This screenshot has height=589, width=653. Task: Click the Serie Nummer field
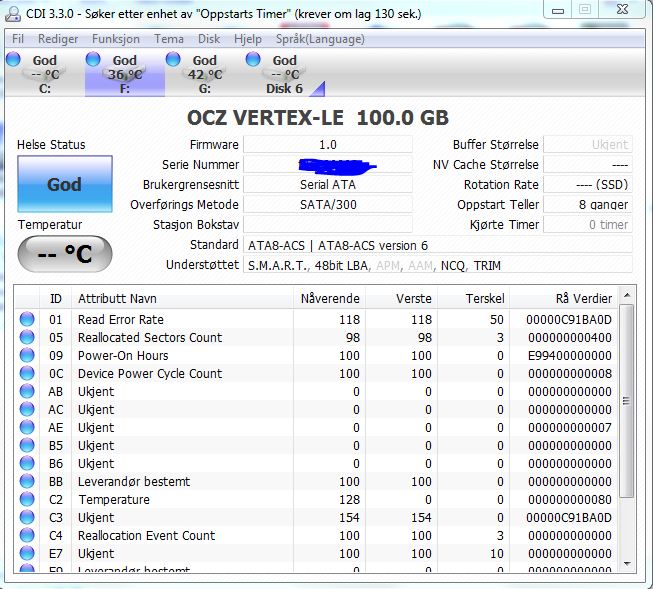[328, 165]
